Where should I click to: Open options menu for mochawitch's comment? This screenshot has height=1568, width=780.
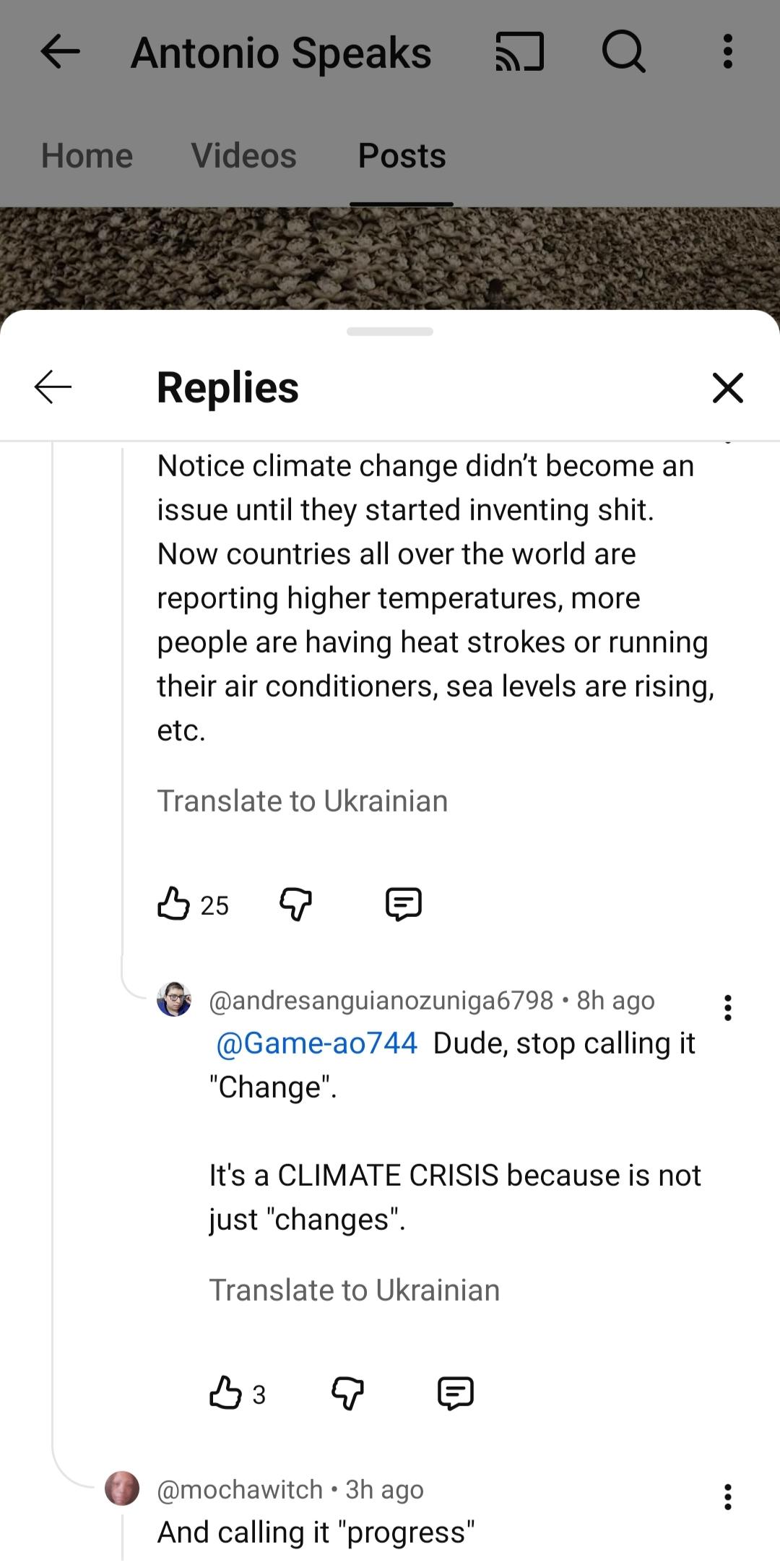pos(727,1497)
